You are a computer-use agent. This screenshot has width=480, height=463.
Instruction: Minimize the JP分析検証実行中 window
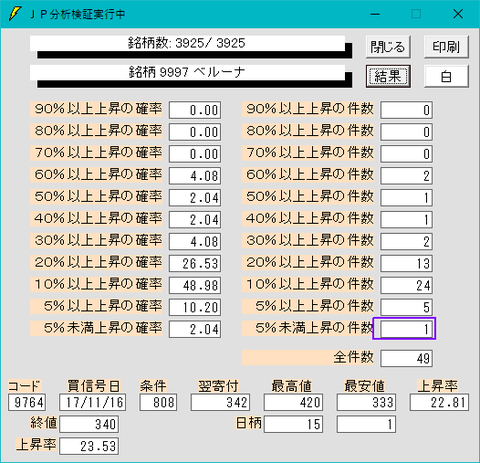[x=375, y=14]
